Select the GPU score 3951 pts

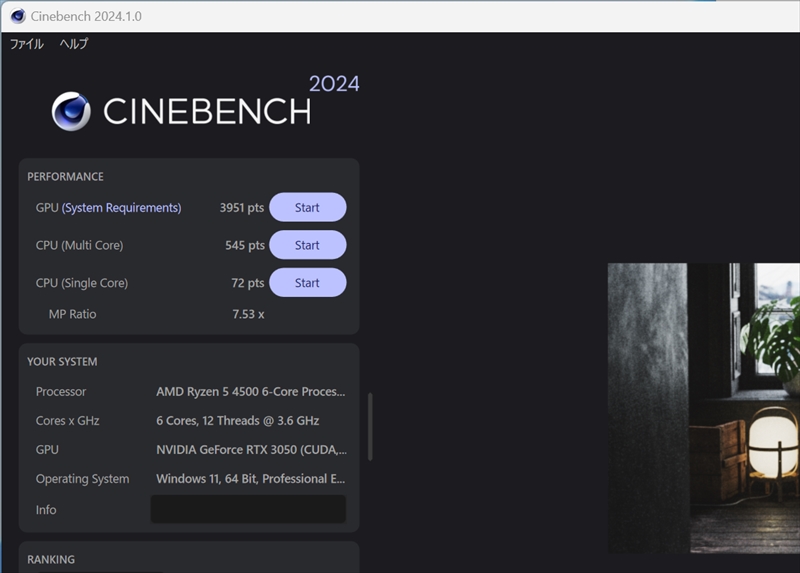coord(242,208)
